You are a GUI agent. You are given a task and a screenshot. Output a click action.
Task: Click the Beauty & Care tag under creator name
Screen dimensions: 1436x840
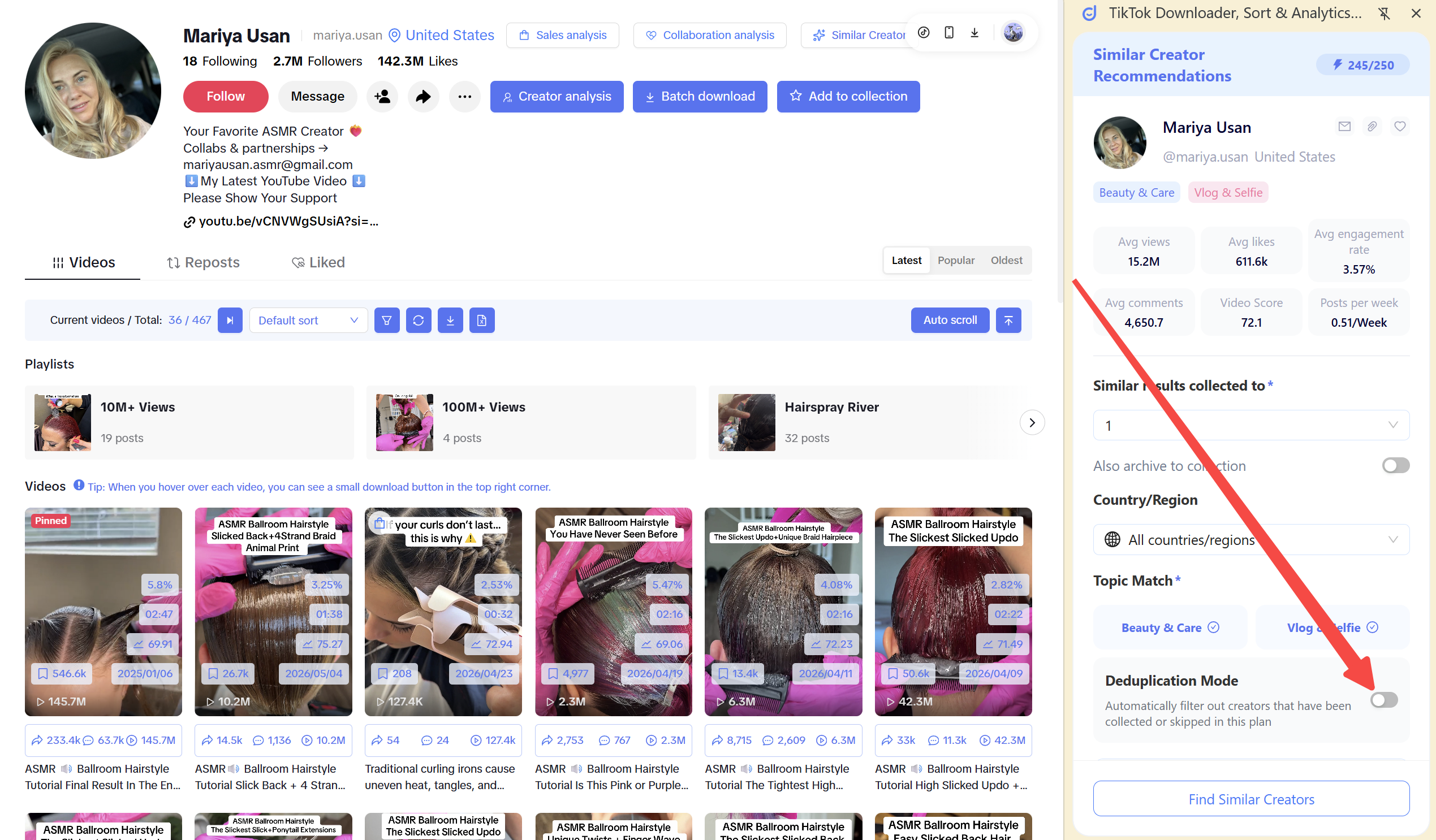1136,193
